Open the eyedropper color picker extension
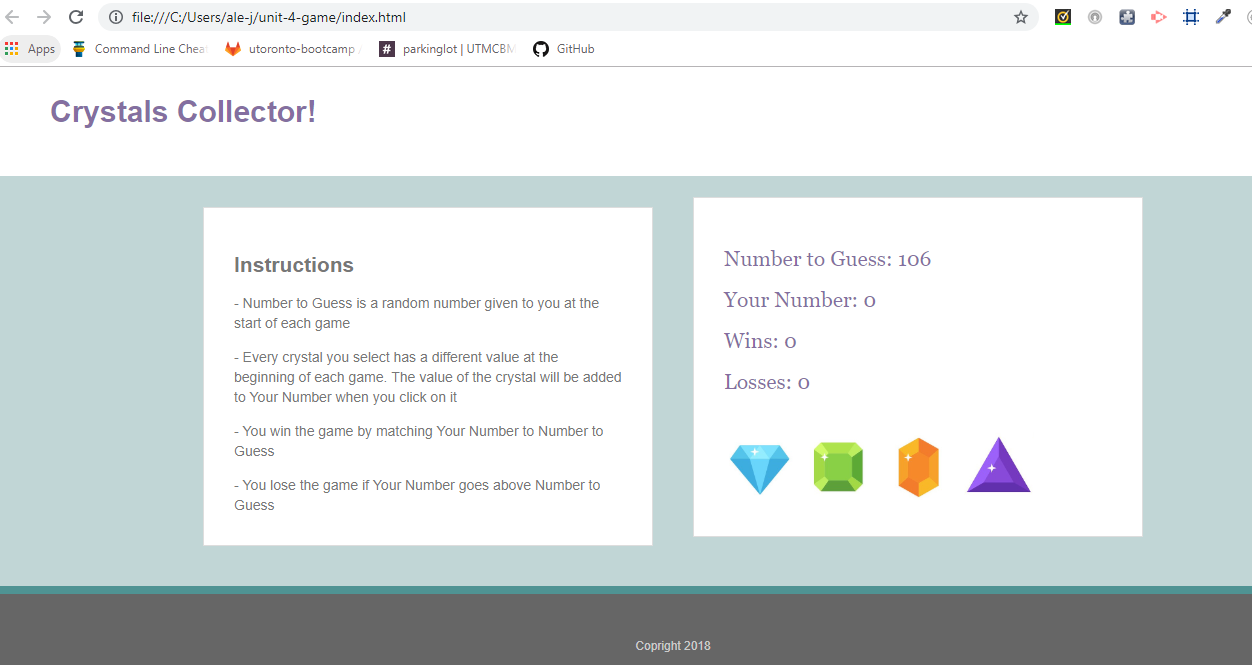 [x=1222, y=17]
